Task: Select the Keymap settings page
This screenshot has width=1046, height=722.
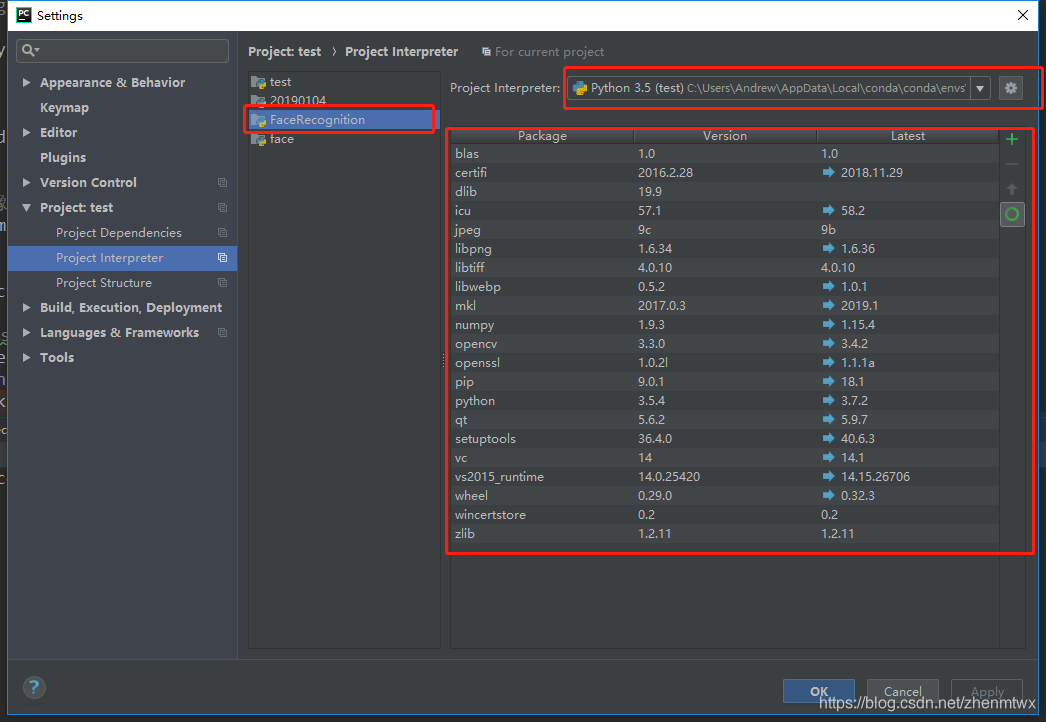Action: point(64,108)
